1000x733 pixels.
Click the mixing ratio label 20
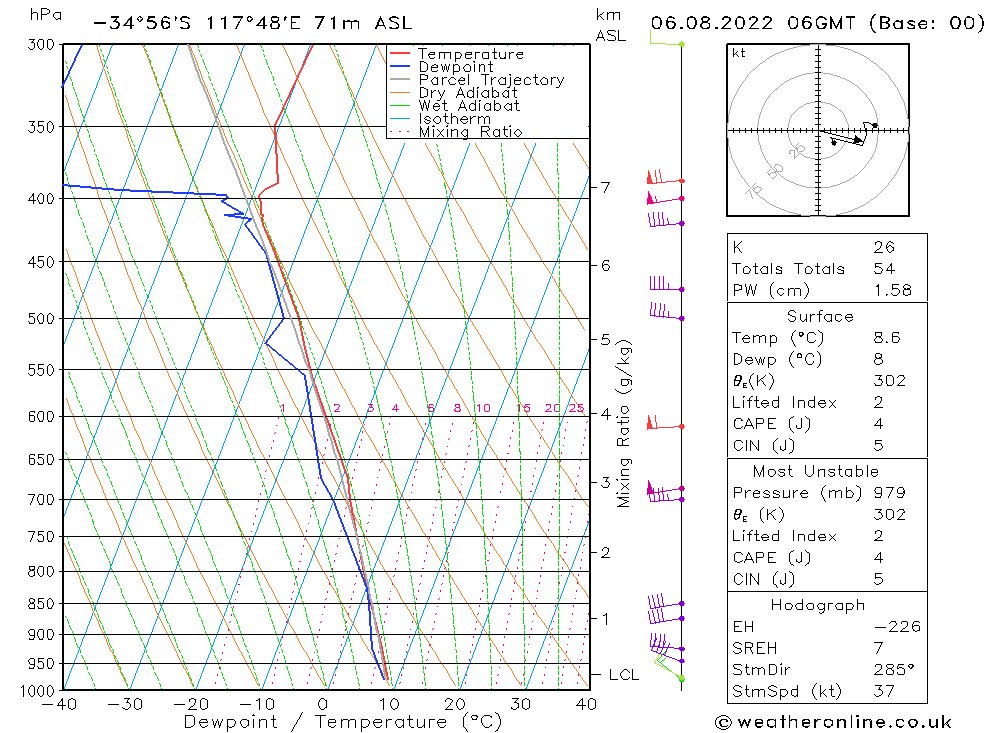point(552,408)
